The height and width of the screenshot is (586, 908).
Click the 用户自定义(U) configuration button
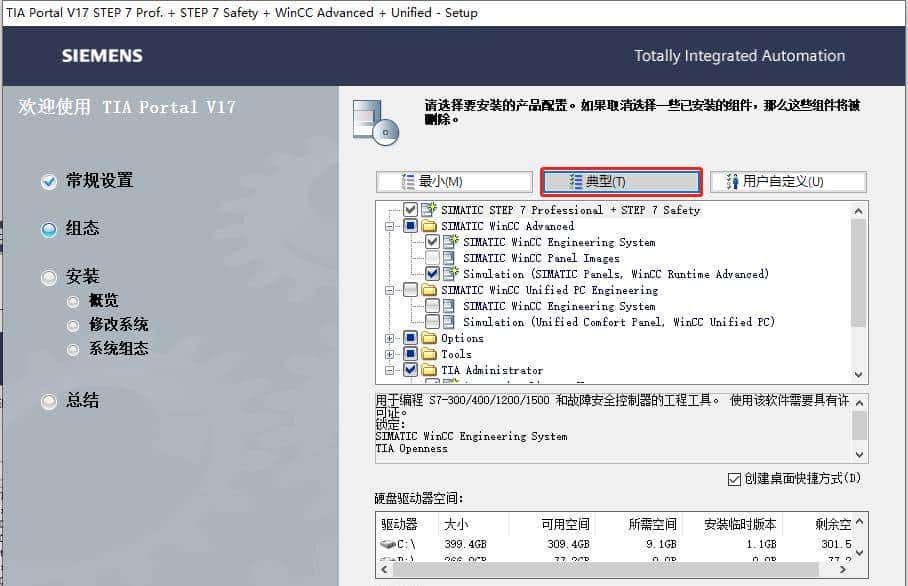tap(788, 181)
